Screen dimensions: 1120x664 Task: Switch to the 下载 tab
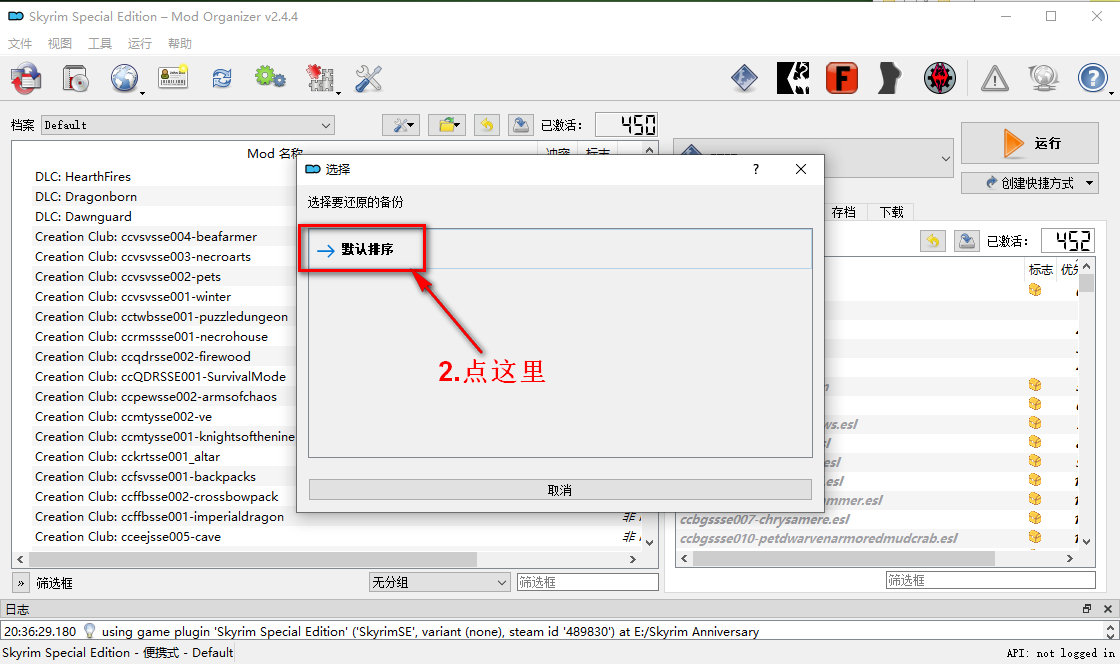coord(891,212)
